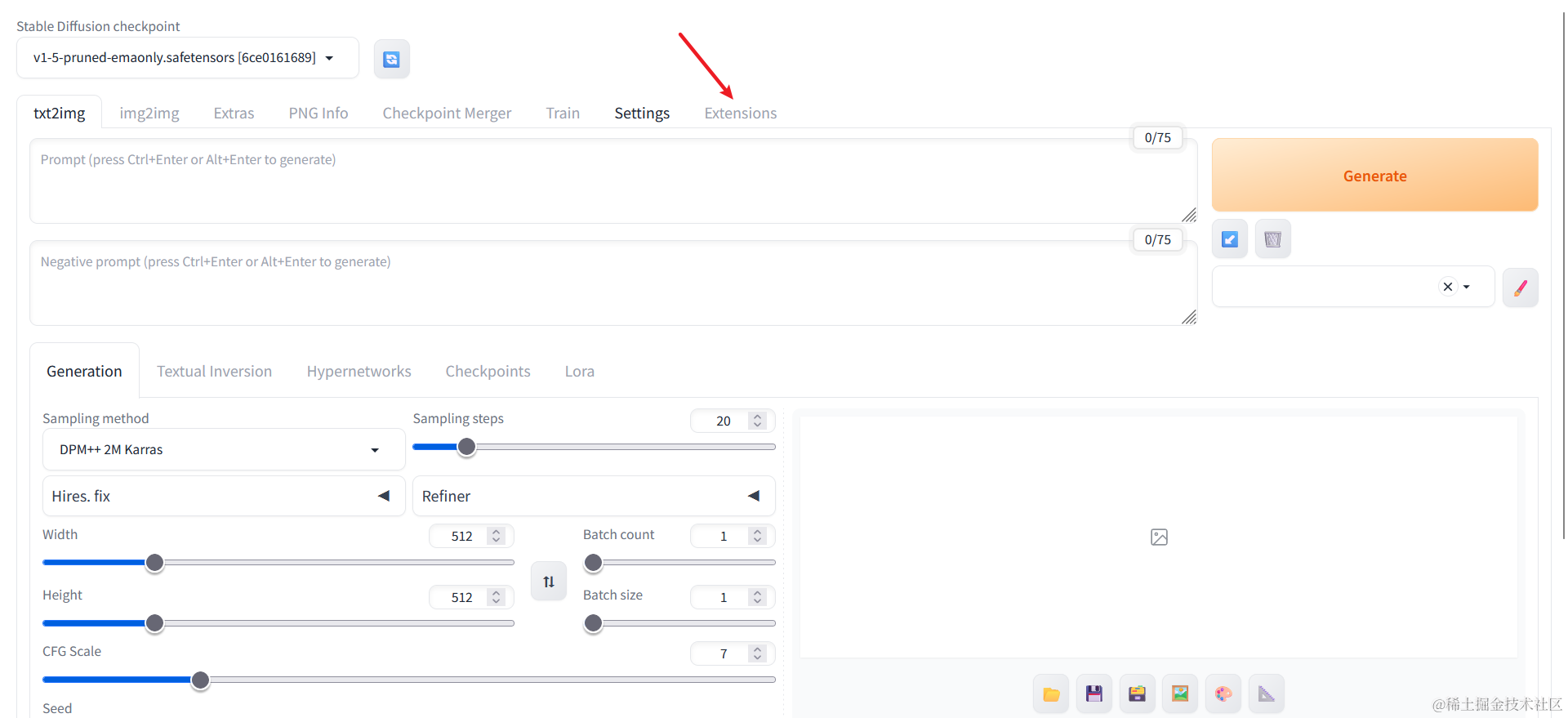Screen dimensions: 1568x718
Task: Click the Batch count stepper arrows
Action: point(758,536)
